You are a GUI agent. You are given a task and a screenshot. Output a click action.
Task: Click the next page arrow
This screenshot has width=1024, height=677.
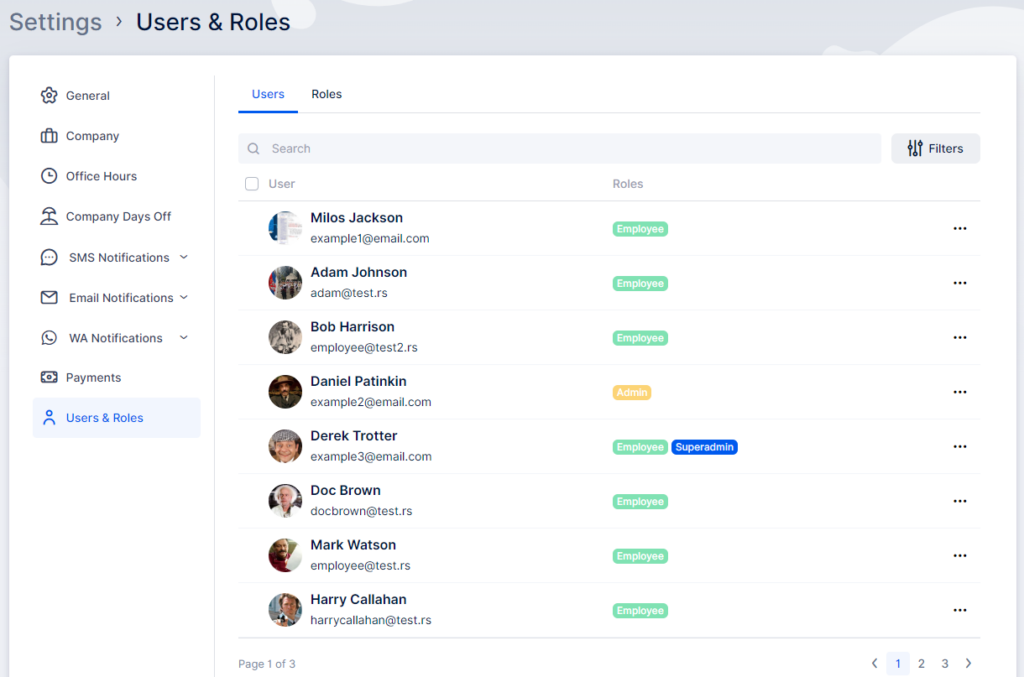[x=968, y=663]
